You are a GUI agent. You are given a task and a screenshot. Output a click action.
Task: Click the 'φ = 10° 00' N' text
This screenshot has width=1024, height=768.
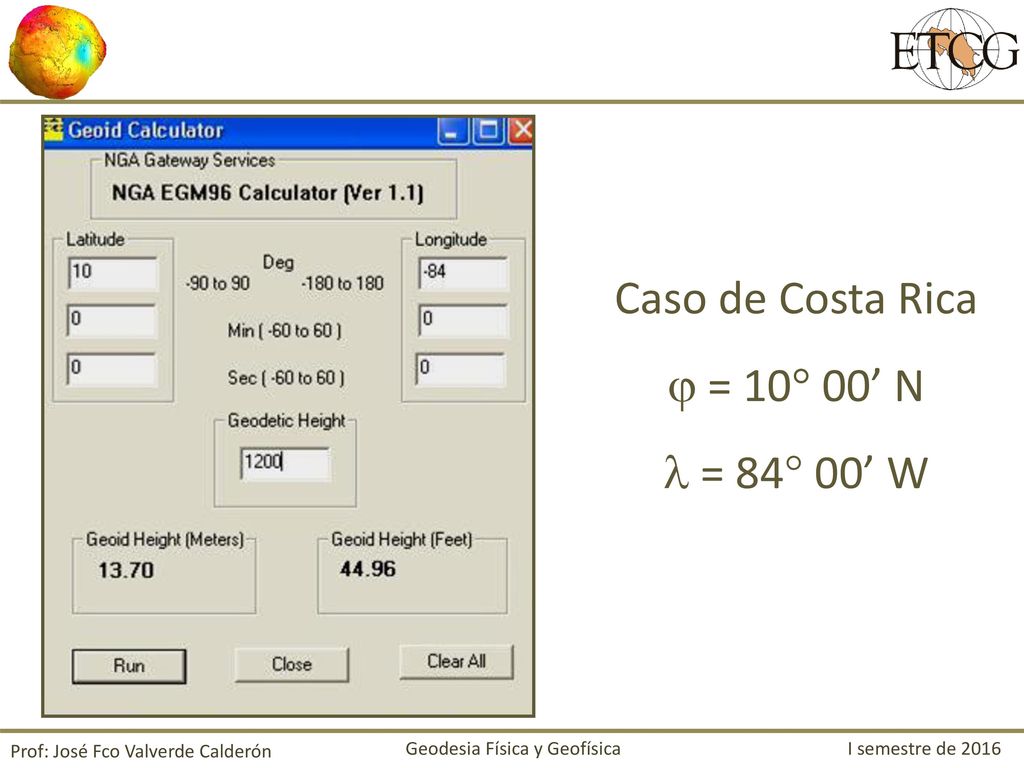tap(795, 386)
